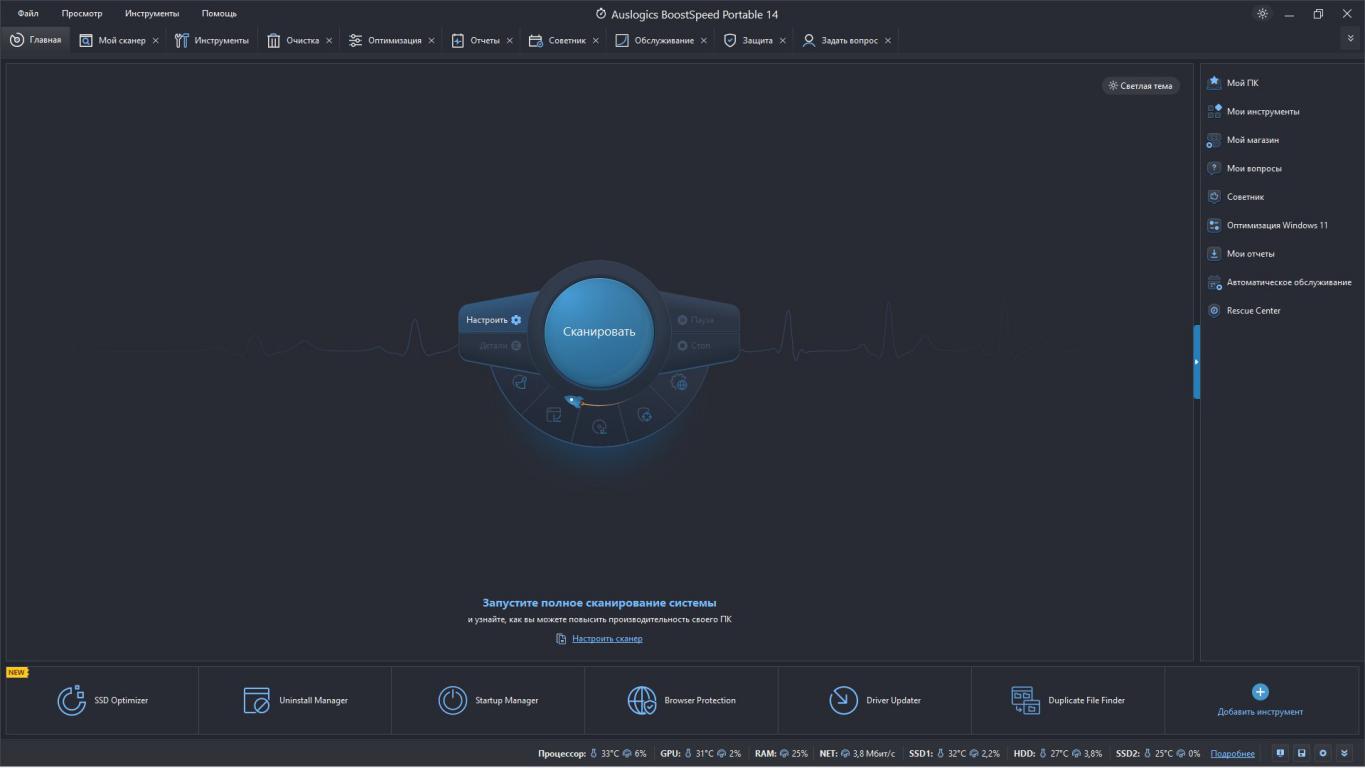The width and height of the screenshot is (1365, 768).
Task: Toggle the theme icon in title bar
Action: [x=1262, y=14]
